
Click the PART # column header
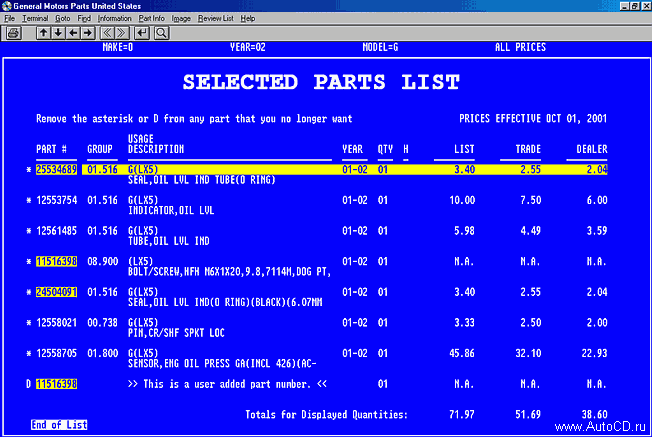click(x=52, y=149)
